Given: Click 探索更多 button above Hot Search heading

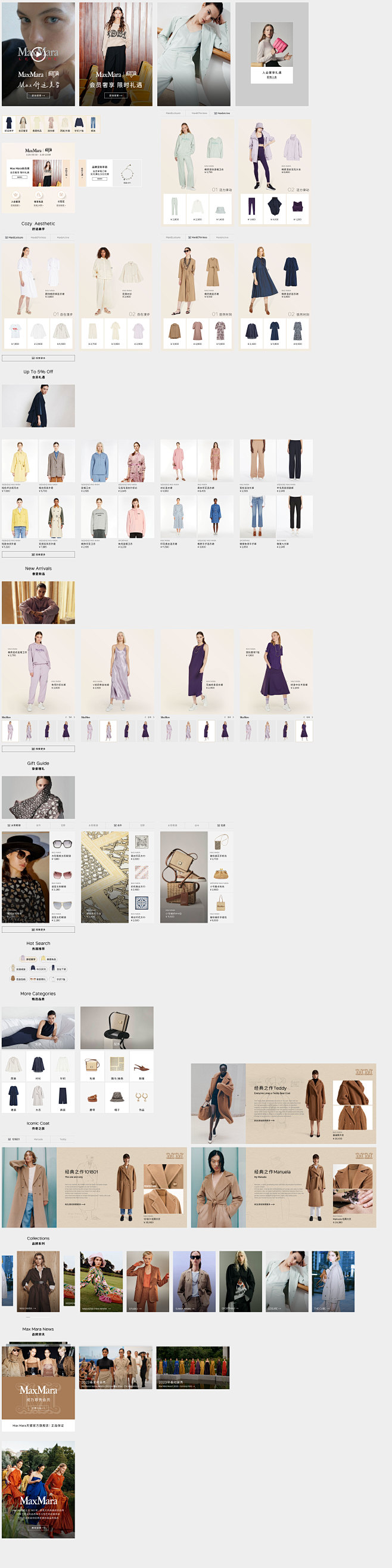Looking at the screenshot, I should [38, 929].
